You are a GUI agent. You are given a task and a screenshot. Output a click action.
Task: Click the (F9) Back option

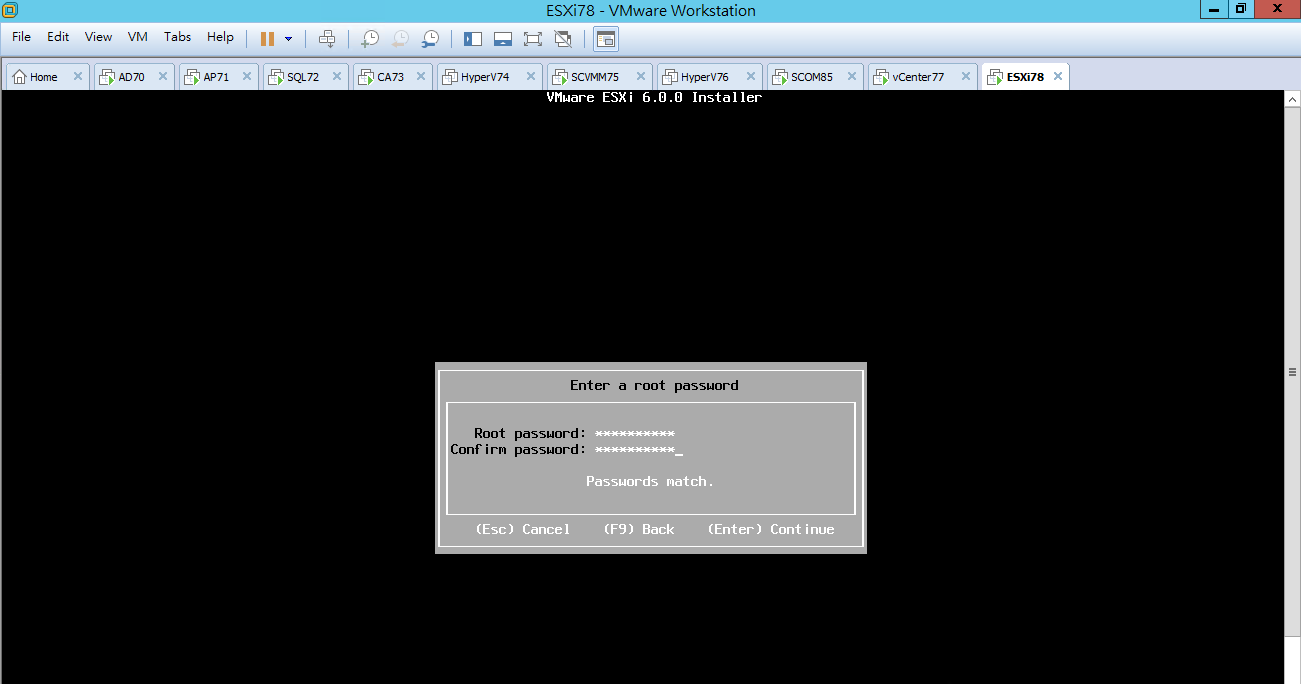point(638,529)
